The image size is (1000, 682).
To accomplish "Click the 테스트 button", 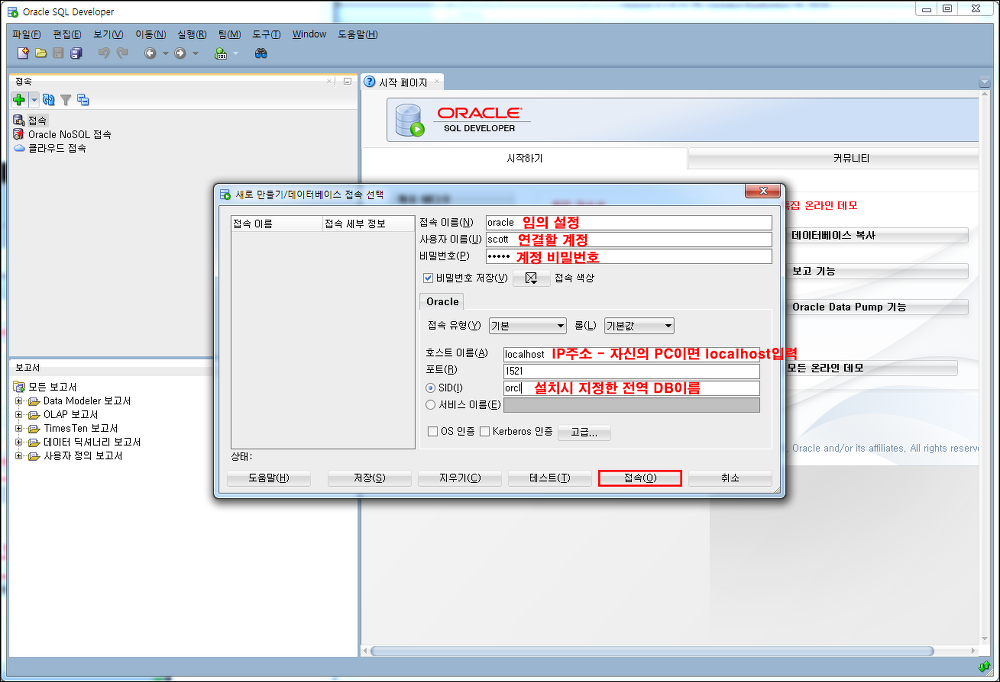I will coord(550,478).
